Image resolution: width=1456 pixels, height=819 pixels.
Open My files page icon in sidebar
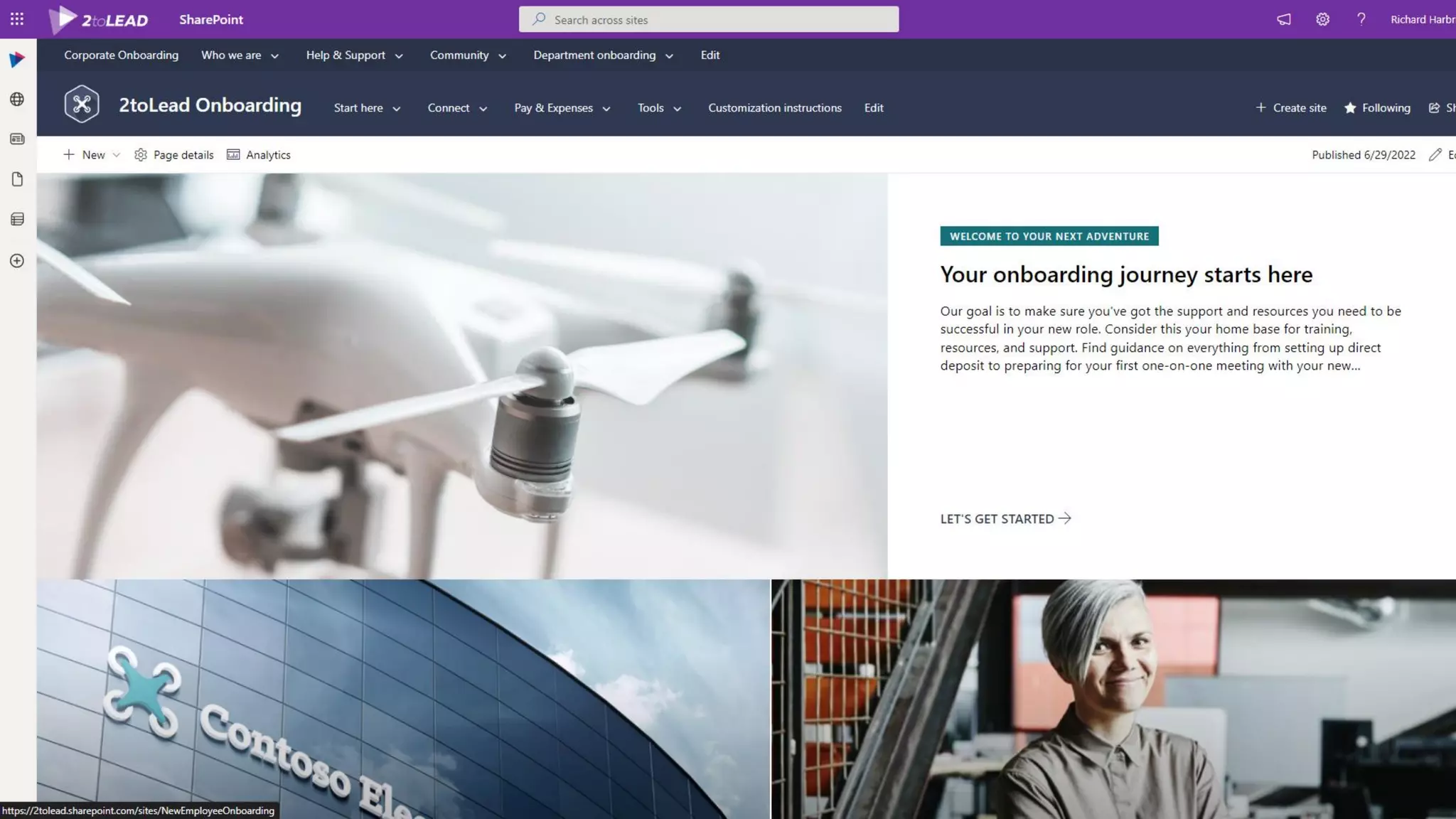[x=17, y=179]
